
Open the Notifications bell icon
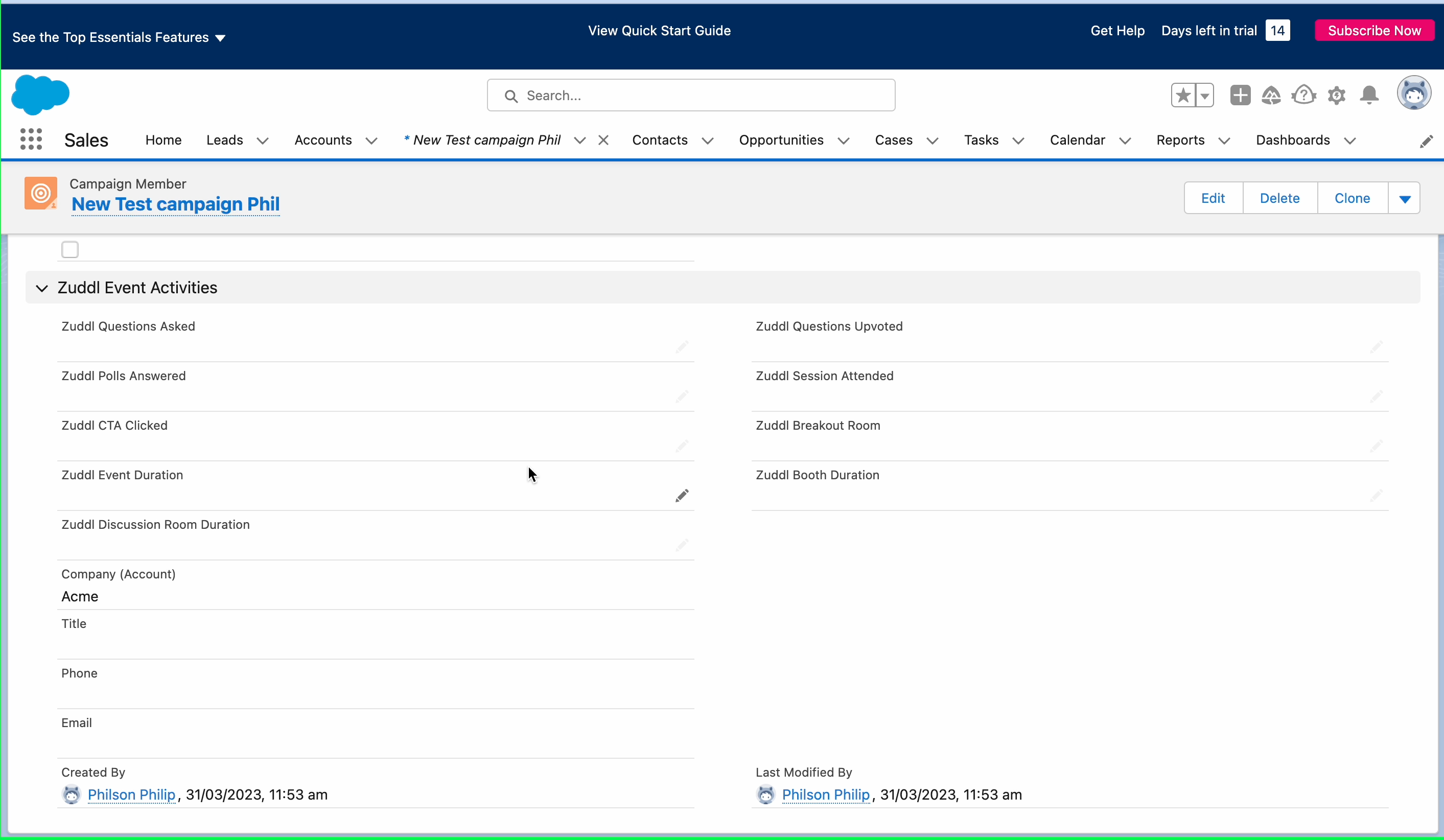tap(1369, 95)
